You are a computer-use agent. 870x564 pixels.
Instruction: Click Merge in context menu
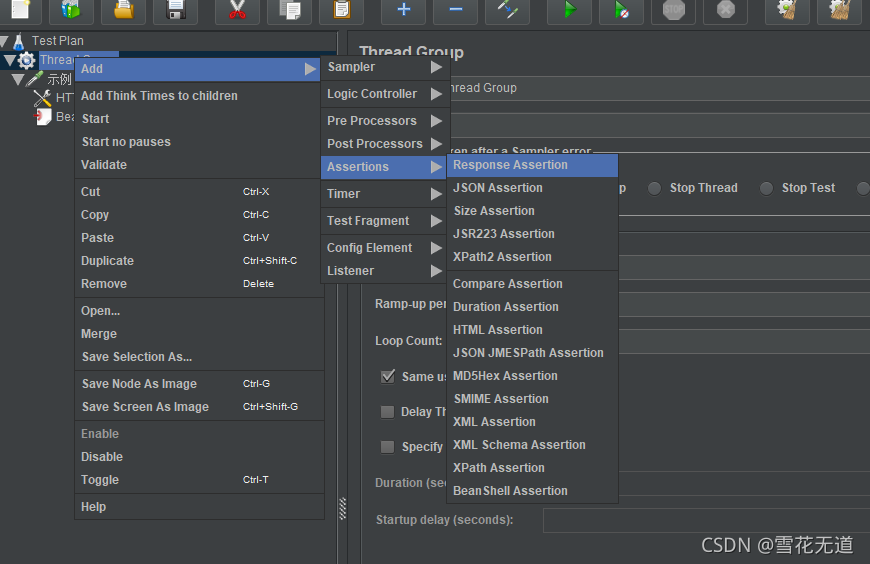pyautogui.click(x=199, y=334)
